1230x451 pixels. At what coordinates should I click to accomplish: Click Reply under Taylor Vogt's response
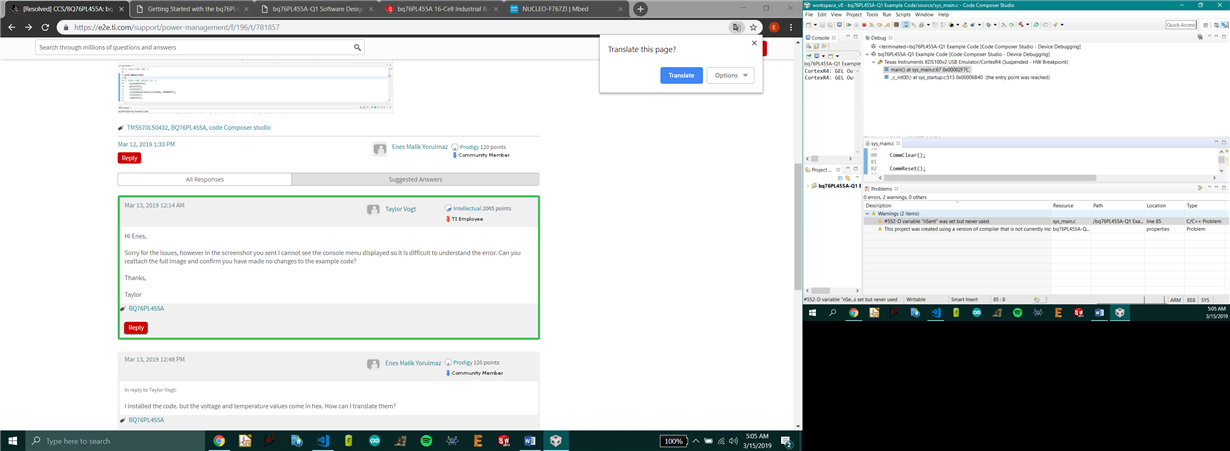pyautogui.click(x=136, y=328)
